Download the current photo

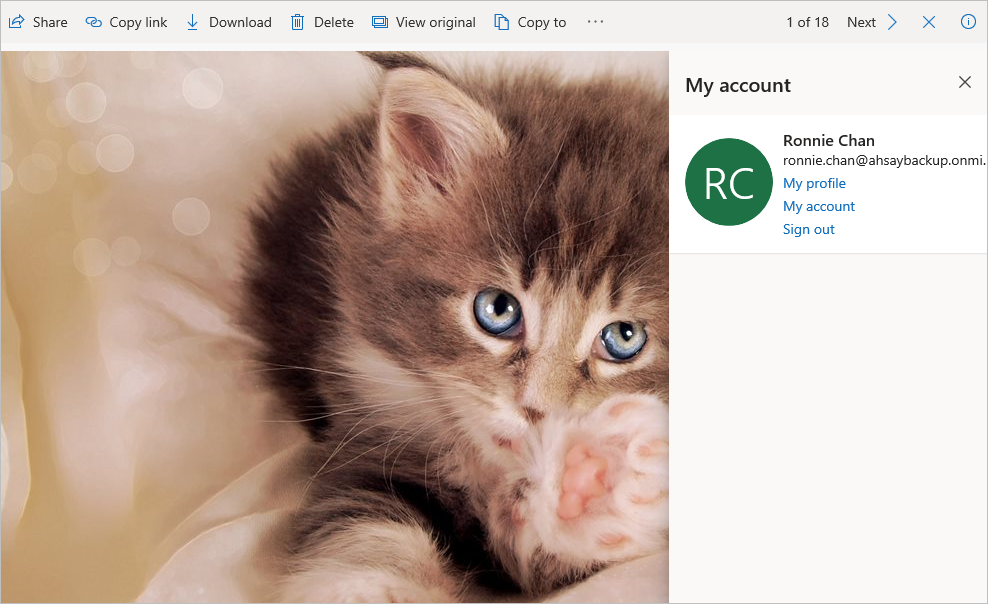pyautogui.click(x=229, y=22)
